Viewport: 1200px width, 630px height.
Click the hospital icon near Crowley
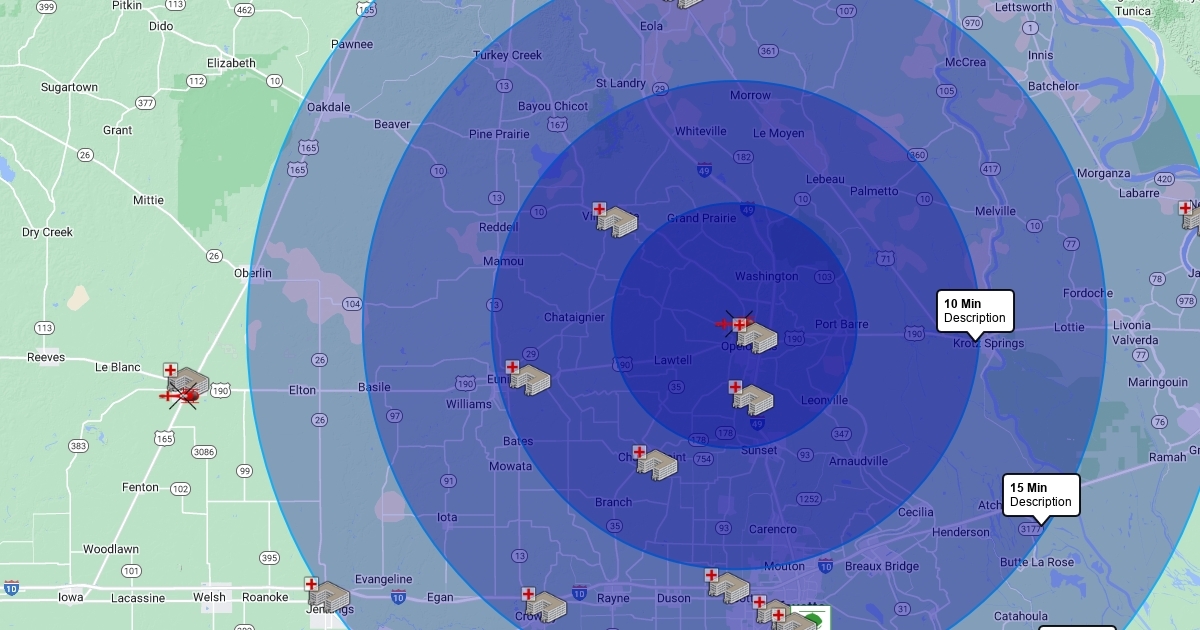545,605
